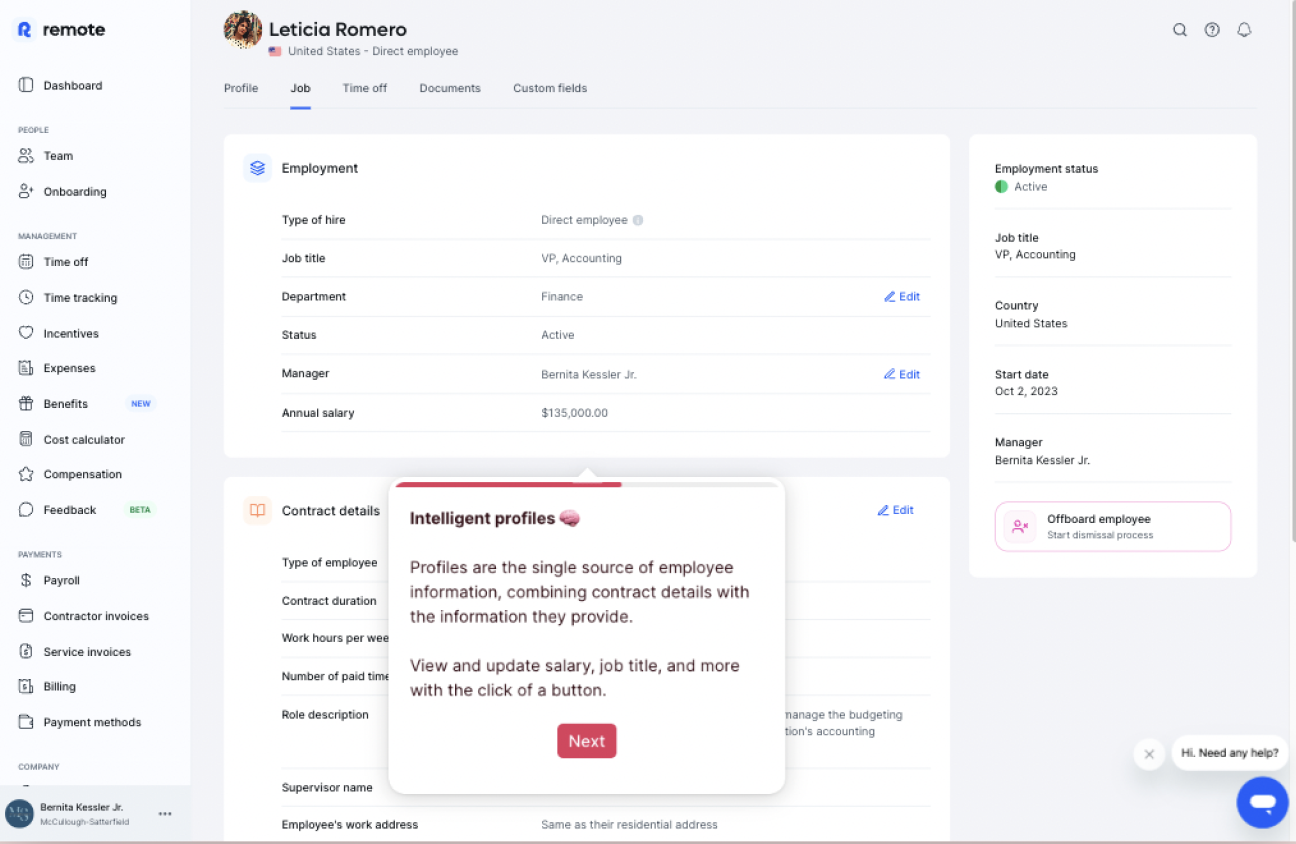Click the Time tracking clock icon
Screen dimensions: 1296x844
[x=26, y=298]
